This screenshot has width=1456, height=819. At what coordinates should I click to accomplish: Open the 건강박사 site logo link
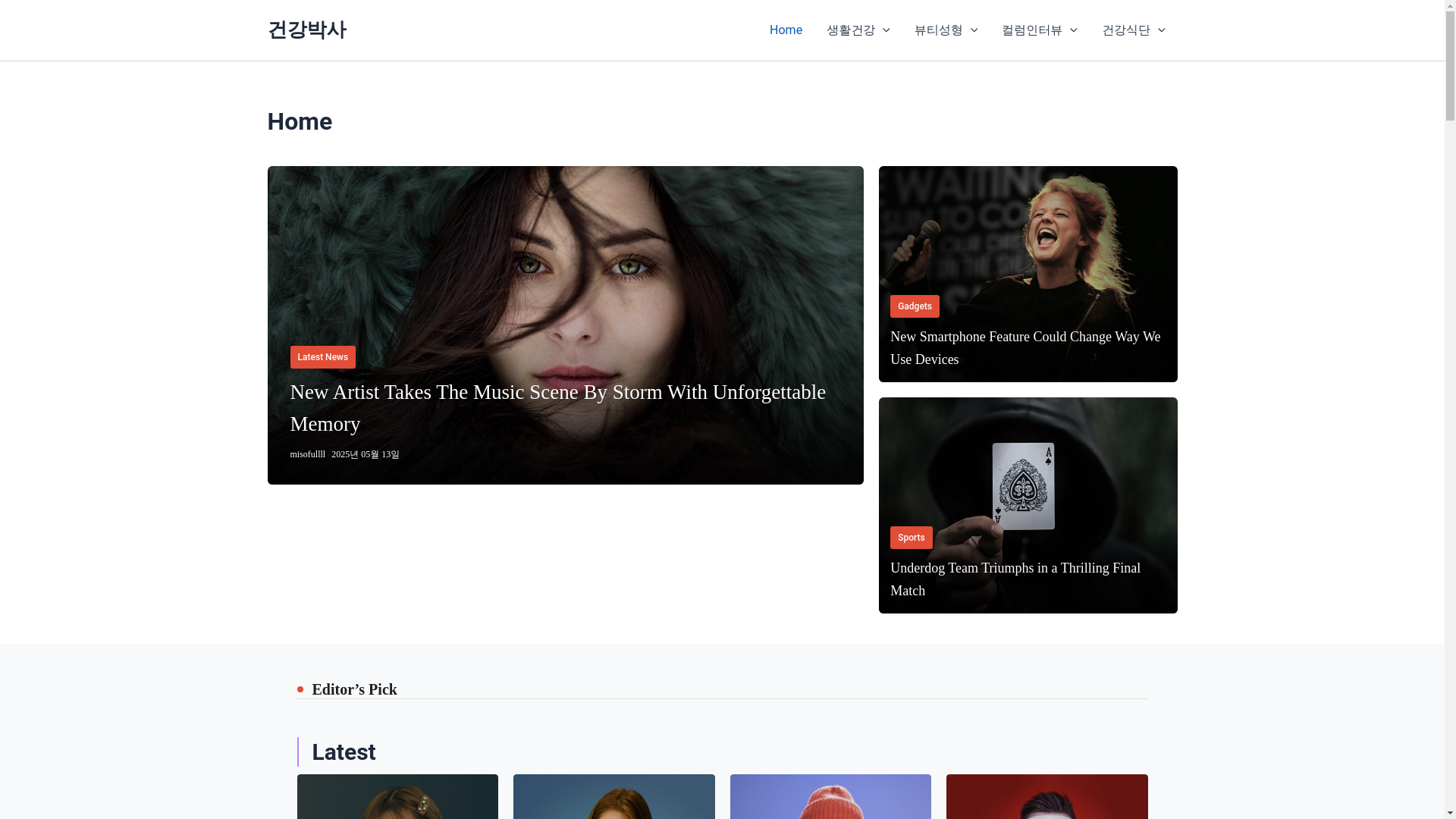(x=306, y=30)
